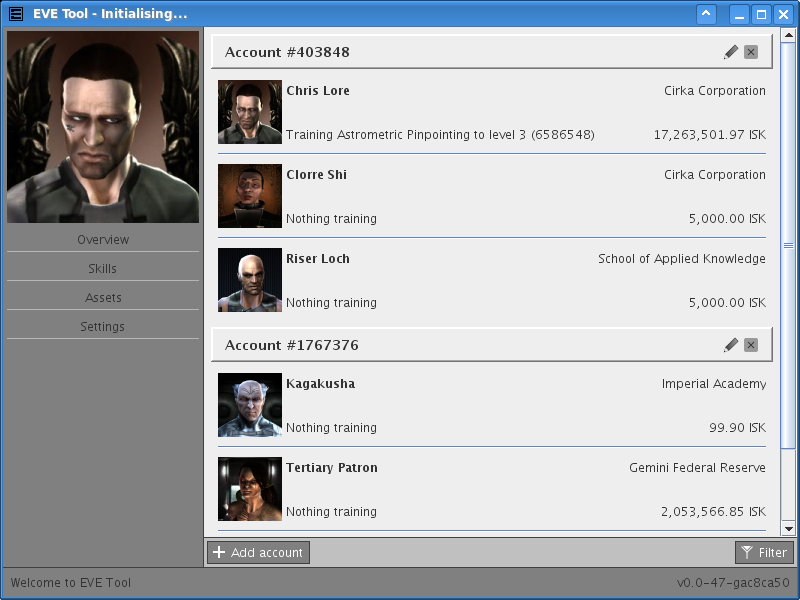Open the Overview section
This screenshot has height=600, width=800.
103,240
